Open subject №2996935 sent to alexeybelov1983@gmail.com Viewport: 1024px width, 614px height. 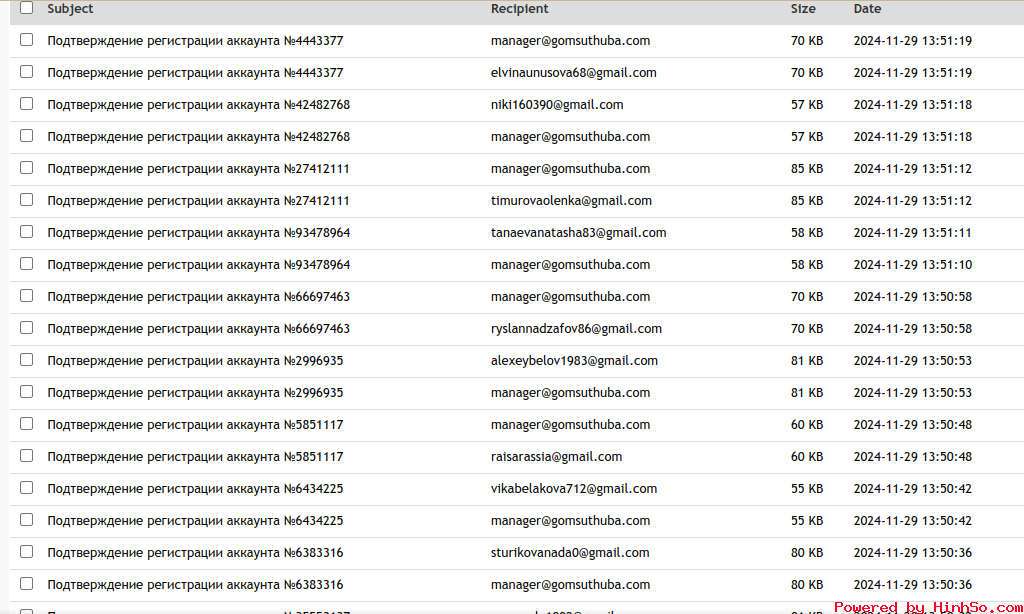[195, 361]
